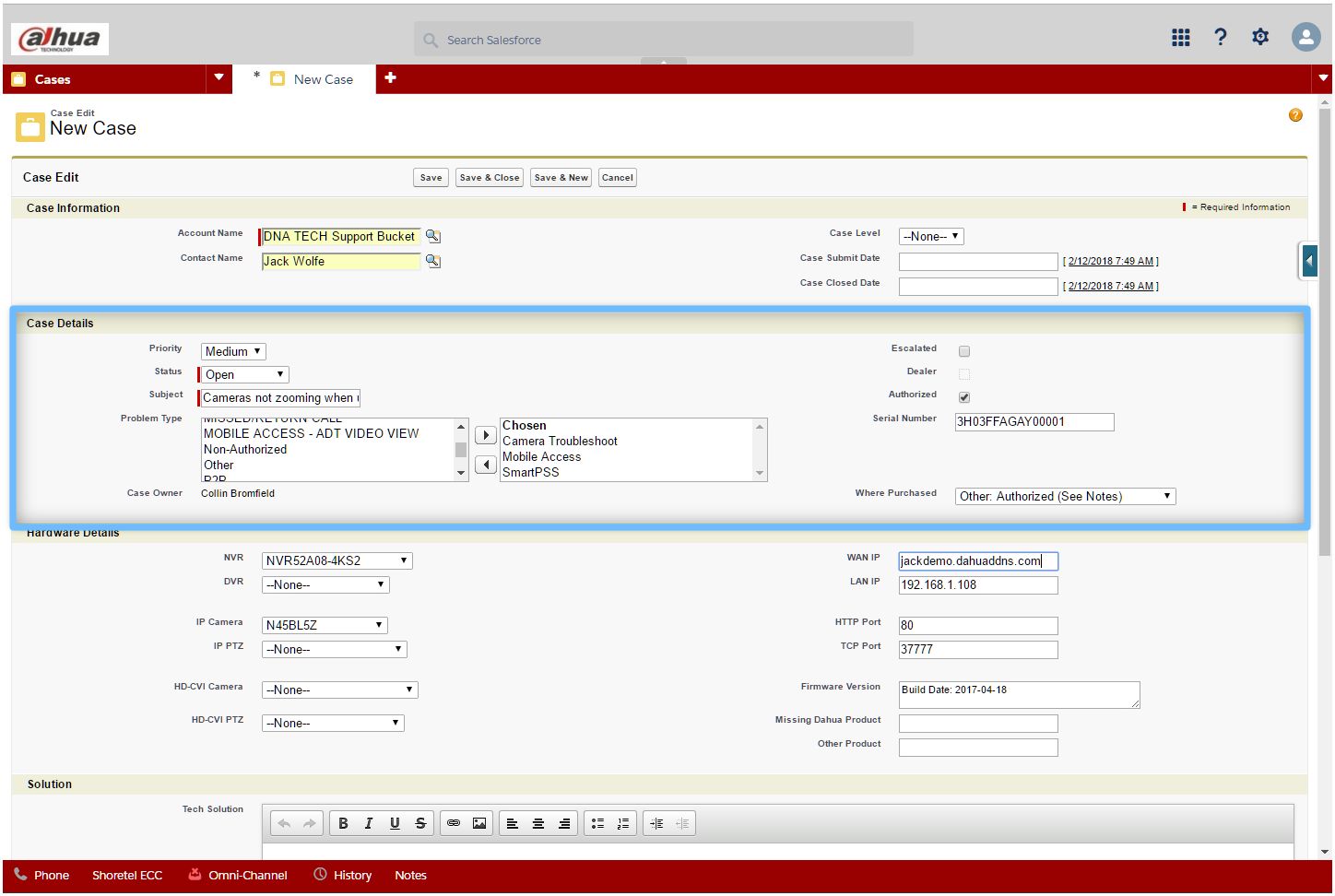Open the Priority dropdown
Viewport: 1335px width, 896px height.
(233, 351)
